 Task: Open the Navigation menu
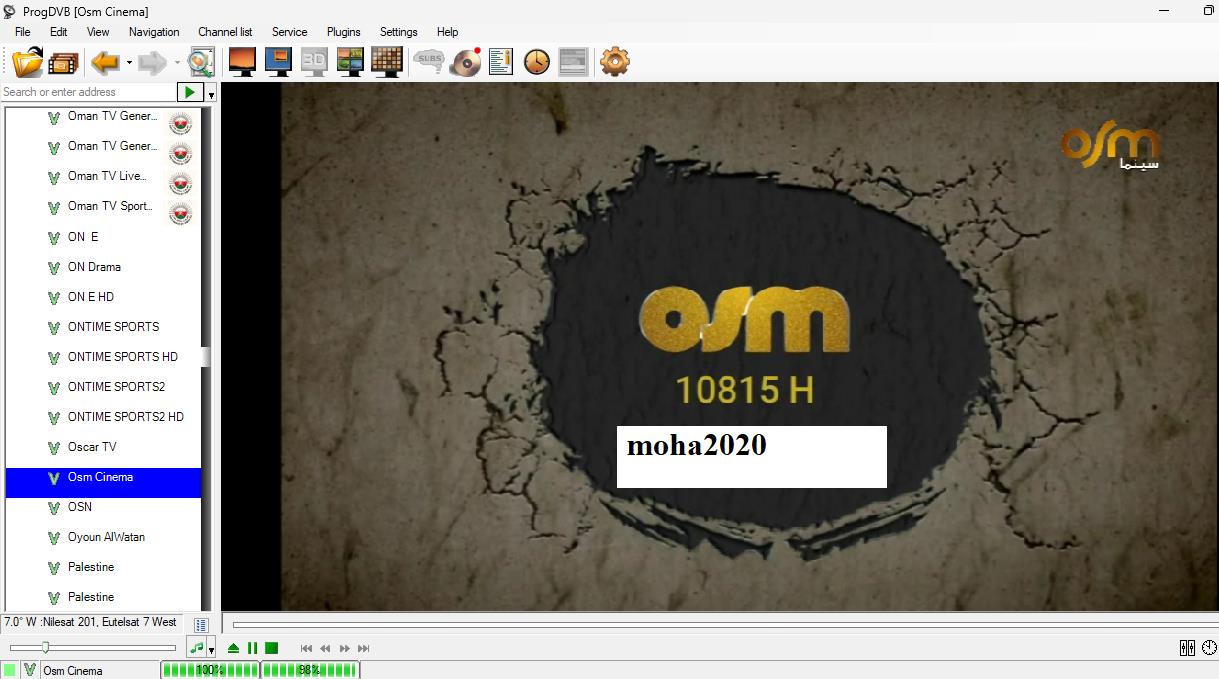pos(154,32)
